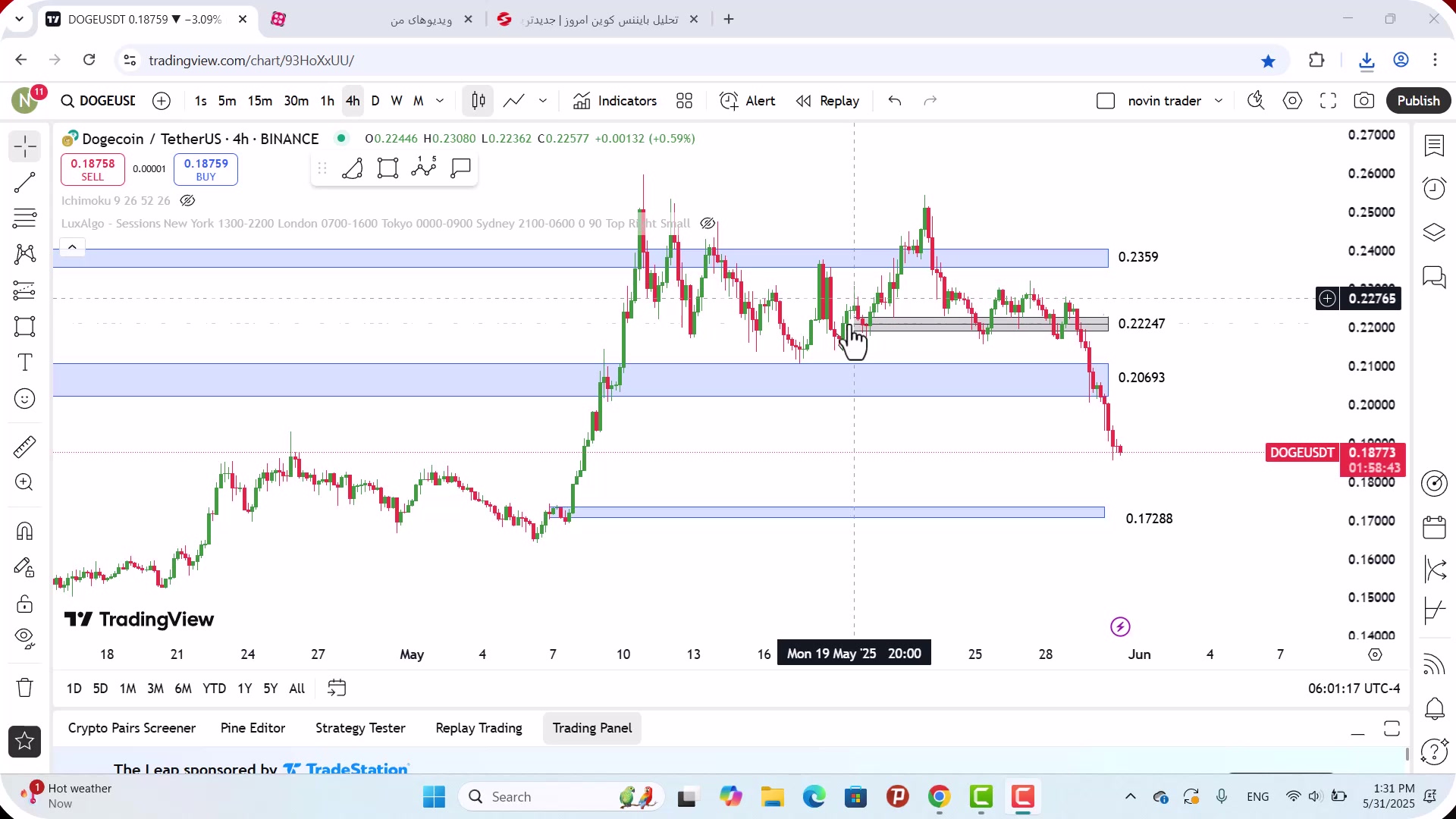Open the economic calendar panel
Viewport: 1456px width, 819px height.
(x=1434, y=527)
